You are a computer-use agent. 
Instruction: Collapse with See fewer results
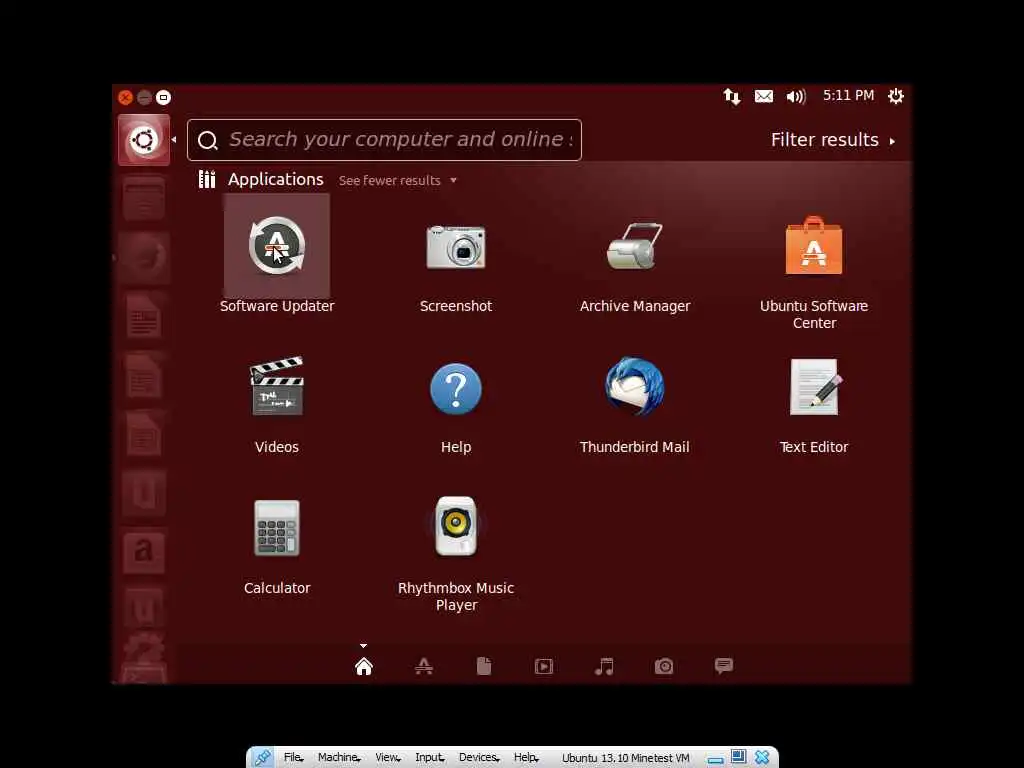tap(397, 181)
